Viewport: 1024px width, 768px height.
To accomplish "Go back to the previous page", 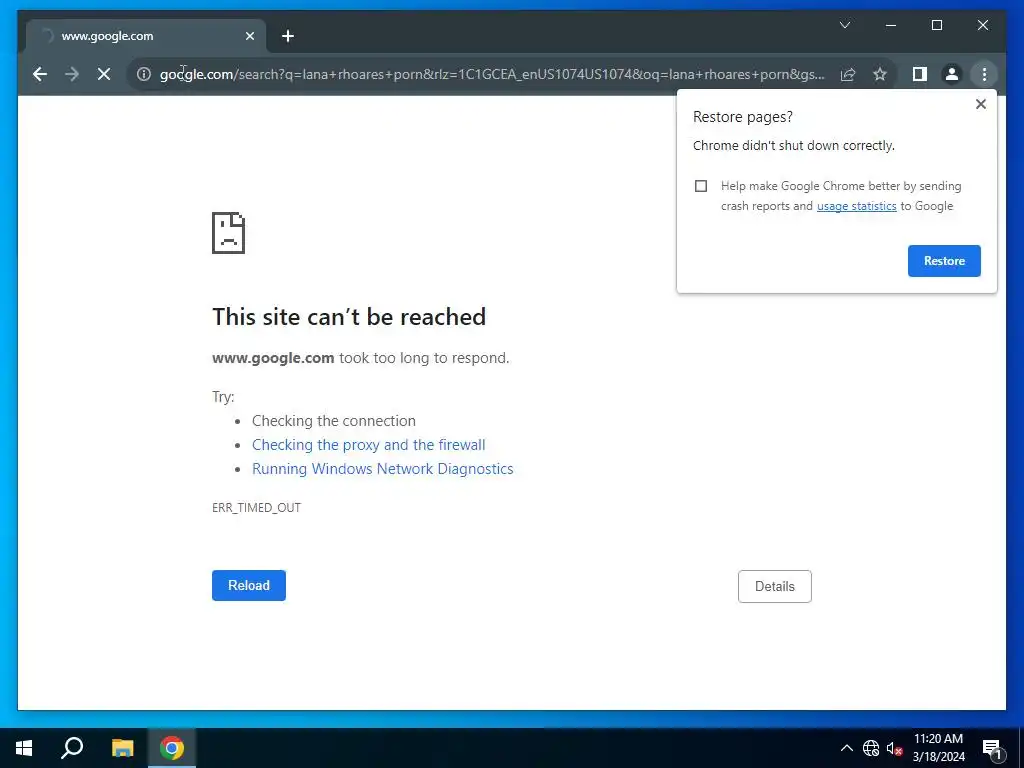I will [40, 74].
